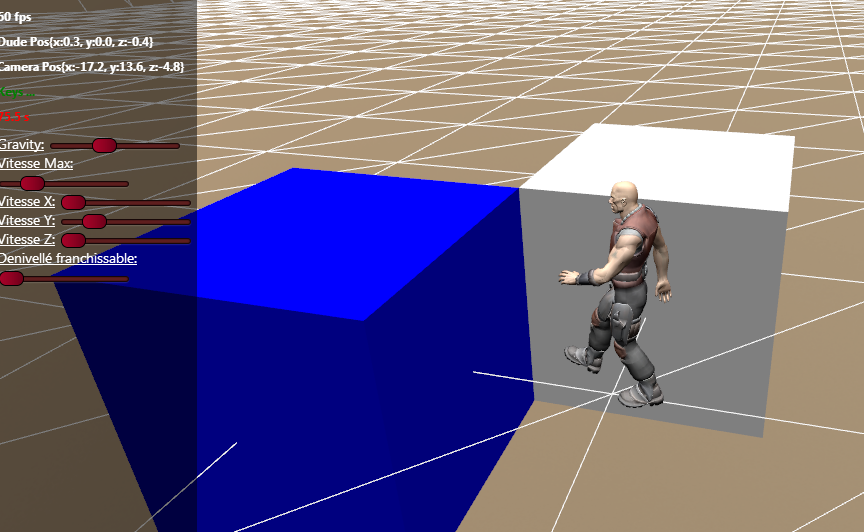This screenshot has height=532, width=864.
Task: Click the red 75.5 s timer text
Action: (15, 116)
